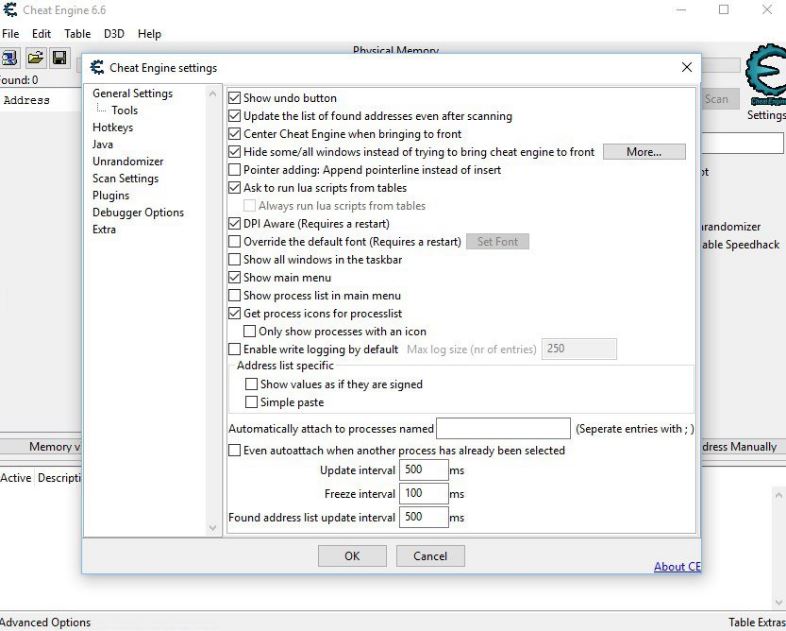Enable Only show processes with an icon

coord(250,331)
